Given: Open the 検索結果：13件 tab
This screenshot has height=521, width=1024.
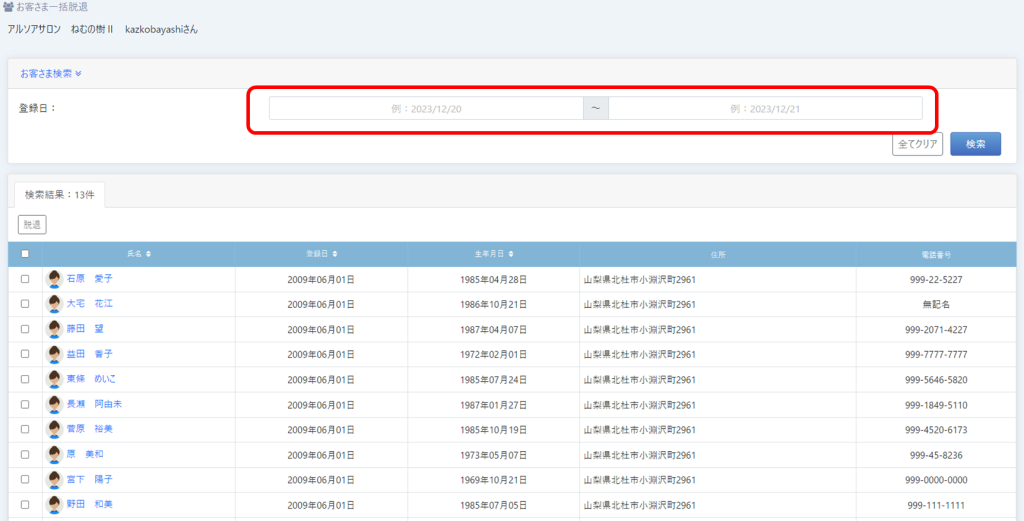Looking at the screenshot, I should [59, 195].
